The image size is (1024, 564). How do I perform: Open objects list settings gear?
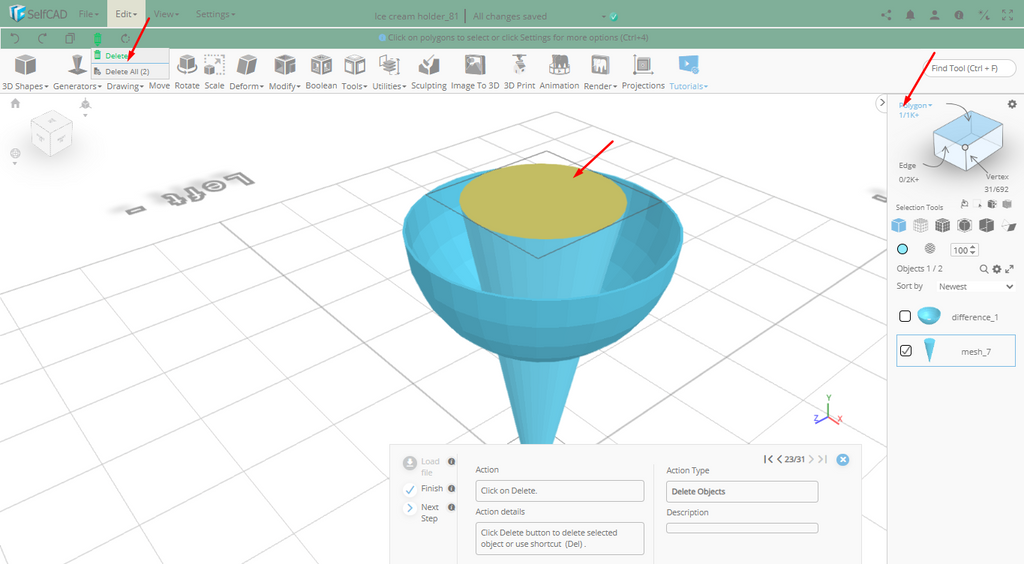[997, 269]
